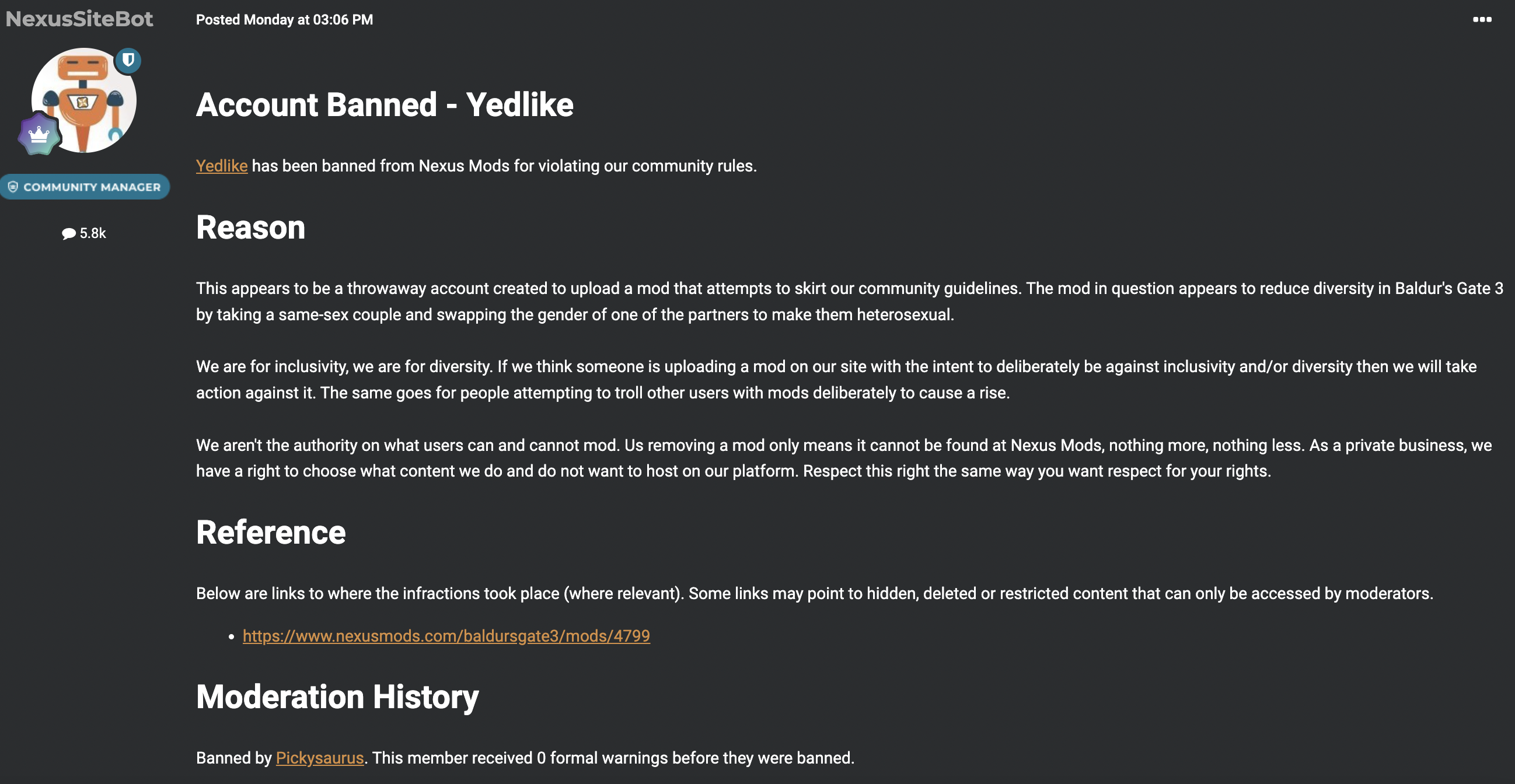Open the three-dot post options menu

pyautogui.click(x=1482, y=20)
